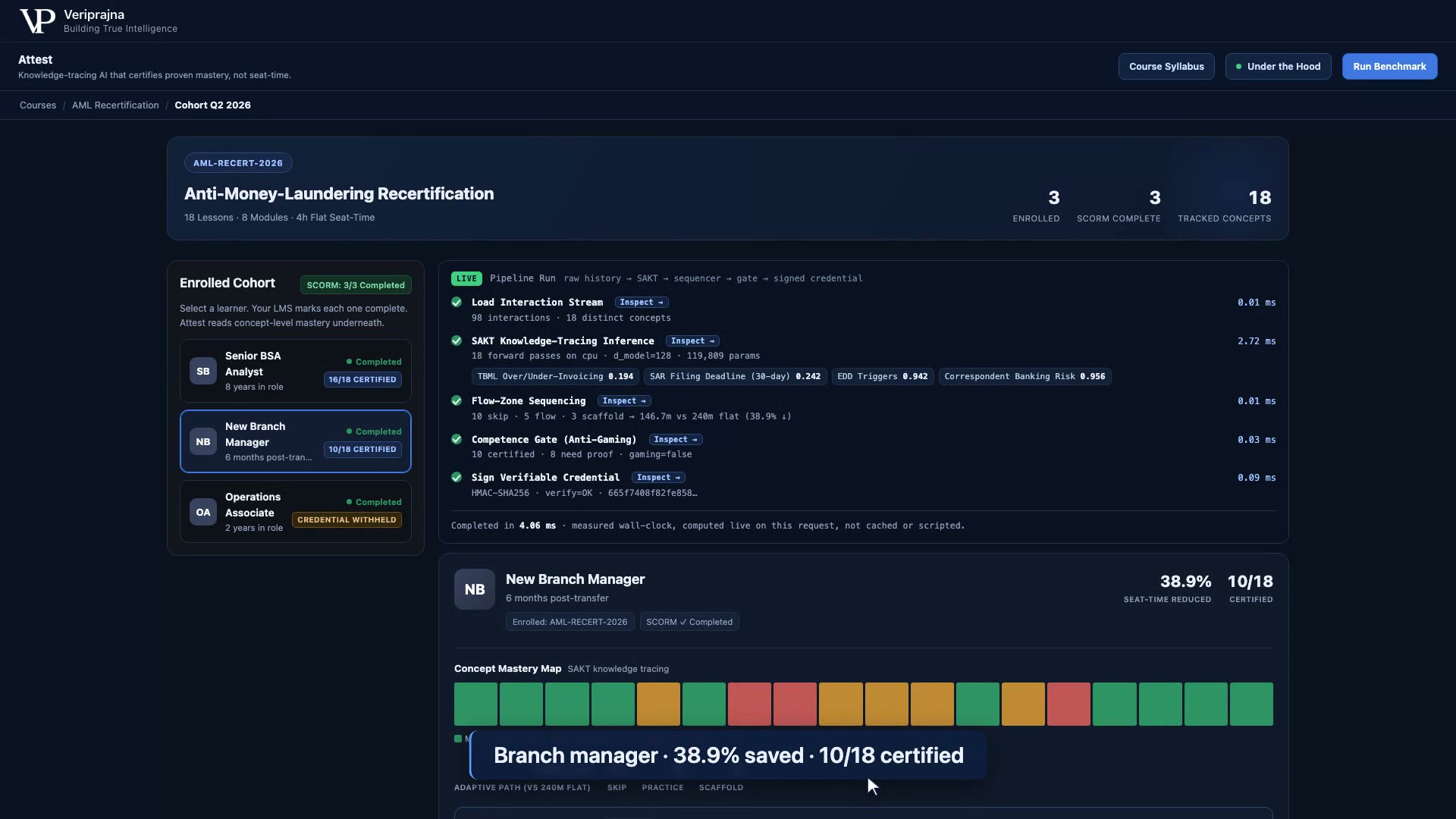The width and height of the screenshot is (1456, 819).
Task: Go to Courses breadcrumb
Action: click(x=38, y=105)
